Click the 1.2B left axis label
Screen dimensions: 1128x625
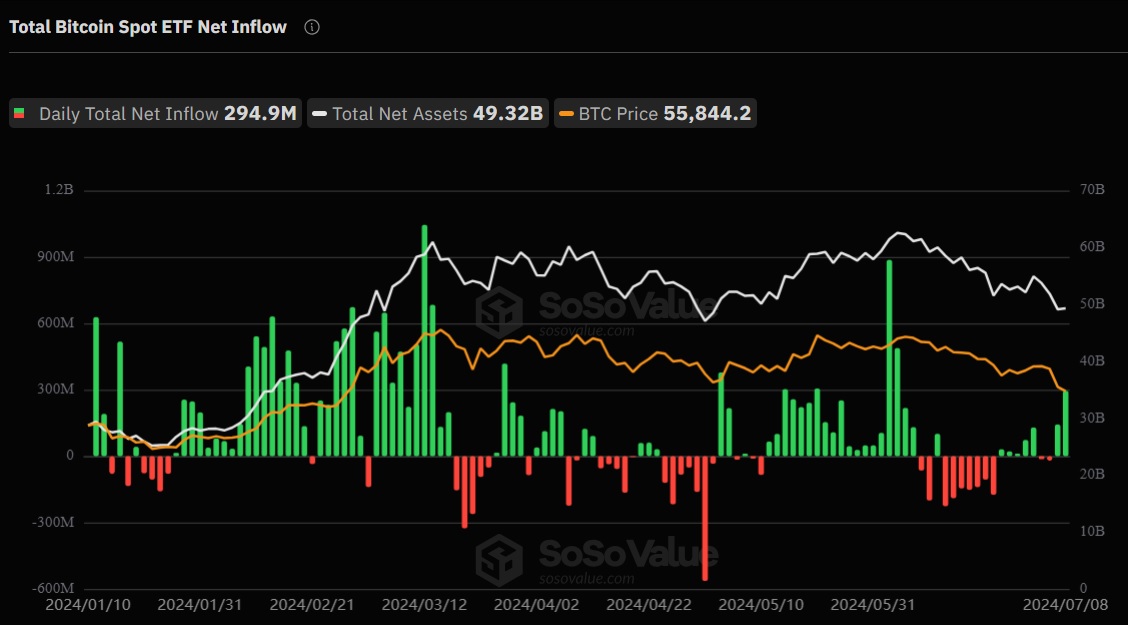(x=59, y=189)
